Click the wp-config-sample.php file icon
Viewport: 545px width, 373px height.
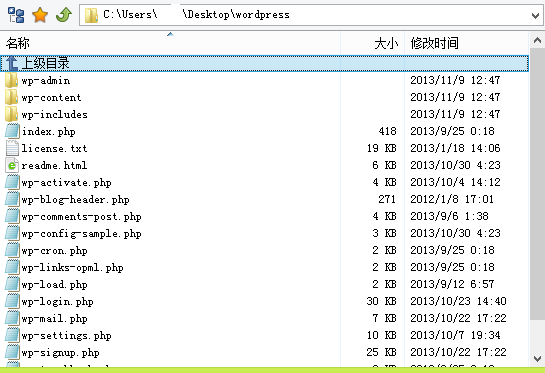pos(12,234)
